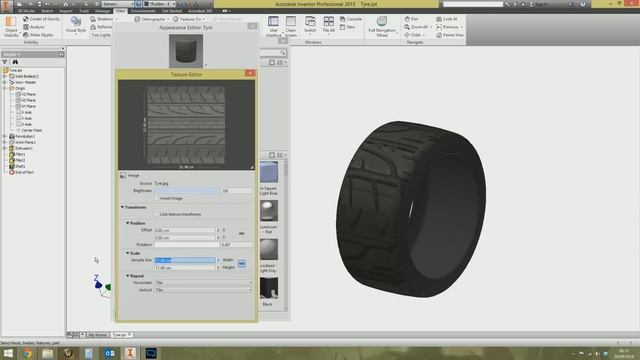Go to the Previous view
The width and height of the screenshot is (640, 360).
[448, 27]
